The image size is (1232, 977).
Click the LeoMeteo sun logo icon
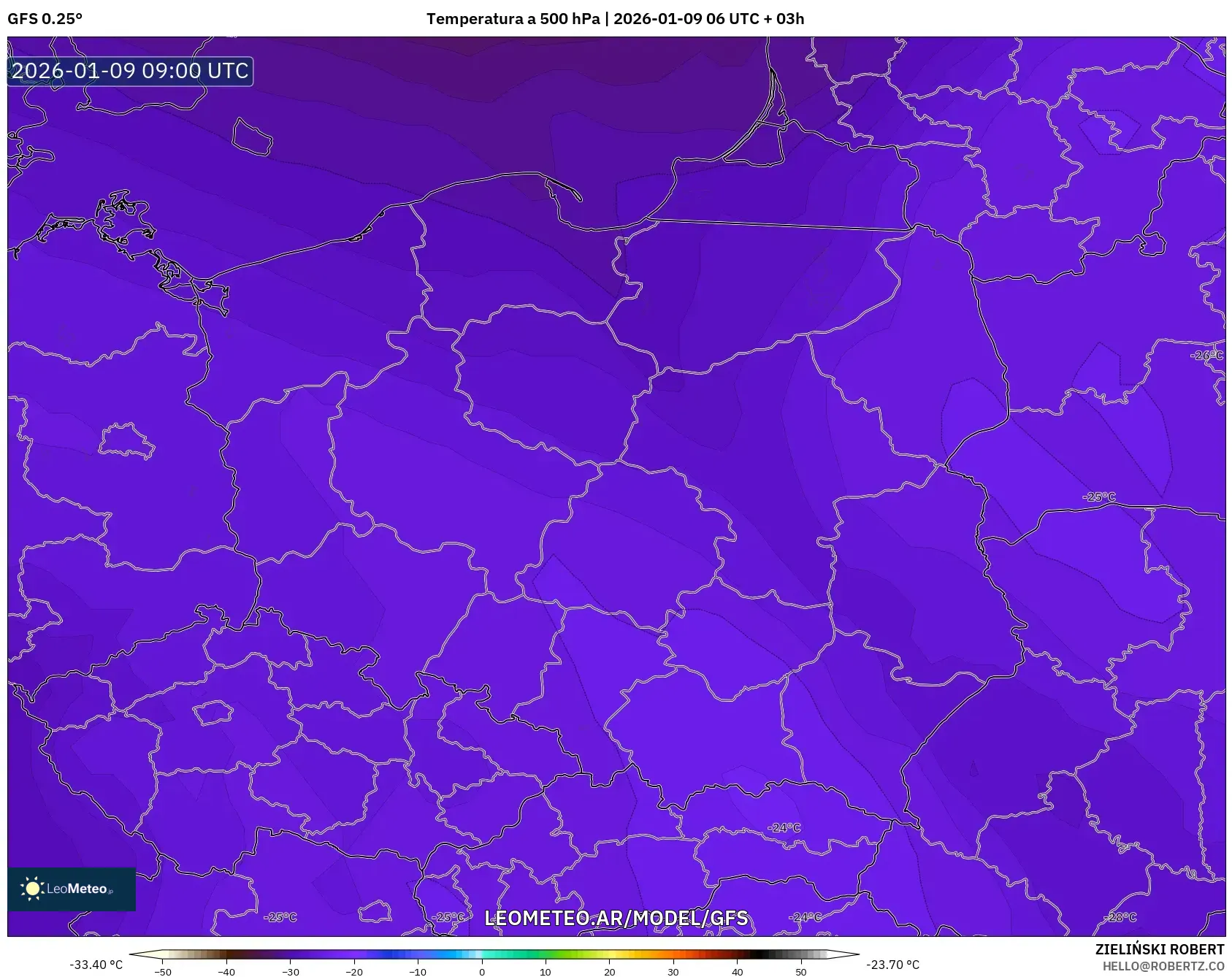pos(33,889)
